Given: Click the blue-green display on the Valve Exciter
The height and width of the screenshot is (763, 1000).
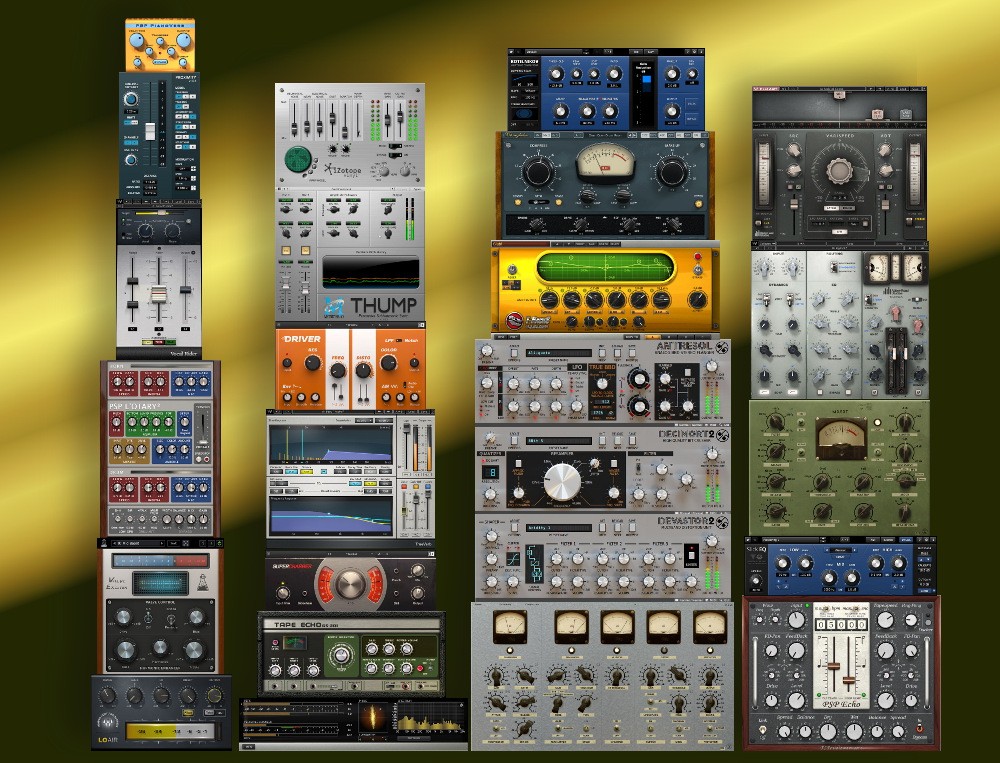Looking at the screenshot, I should [160, 584].
